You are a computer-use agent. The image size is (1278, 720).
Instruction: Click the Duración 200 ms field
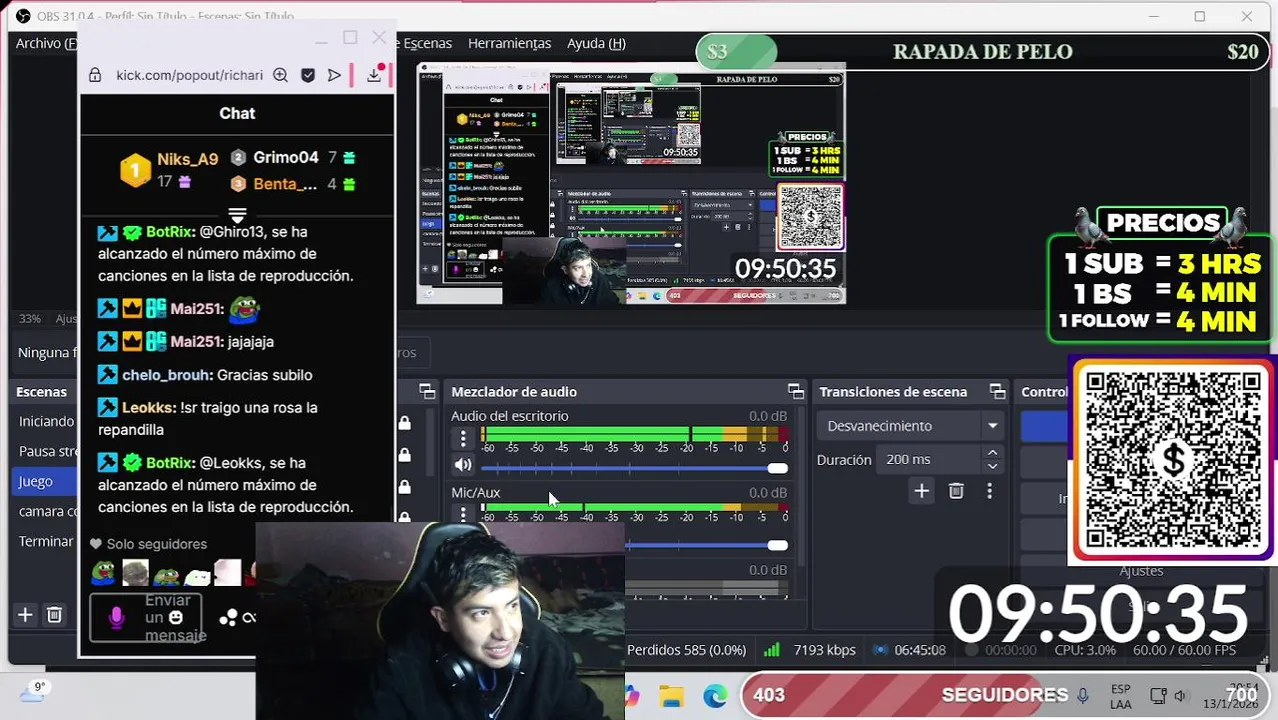click(930, 459)
